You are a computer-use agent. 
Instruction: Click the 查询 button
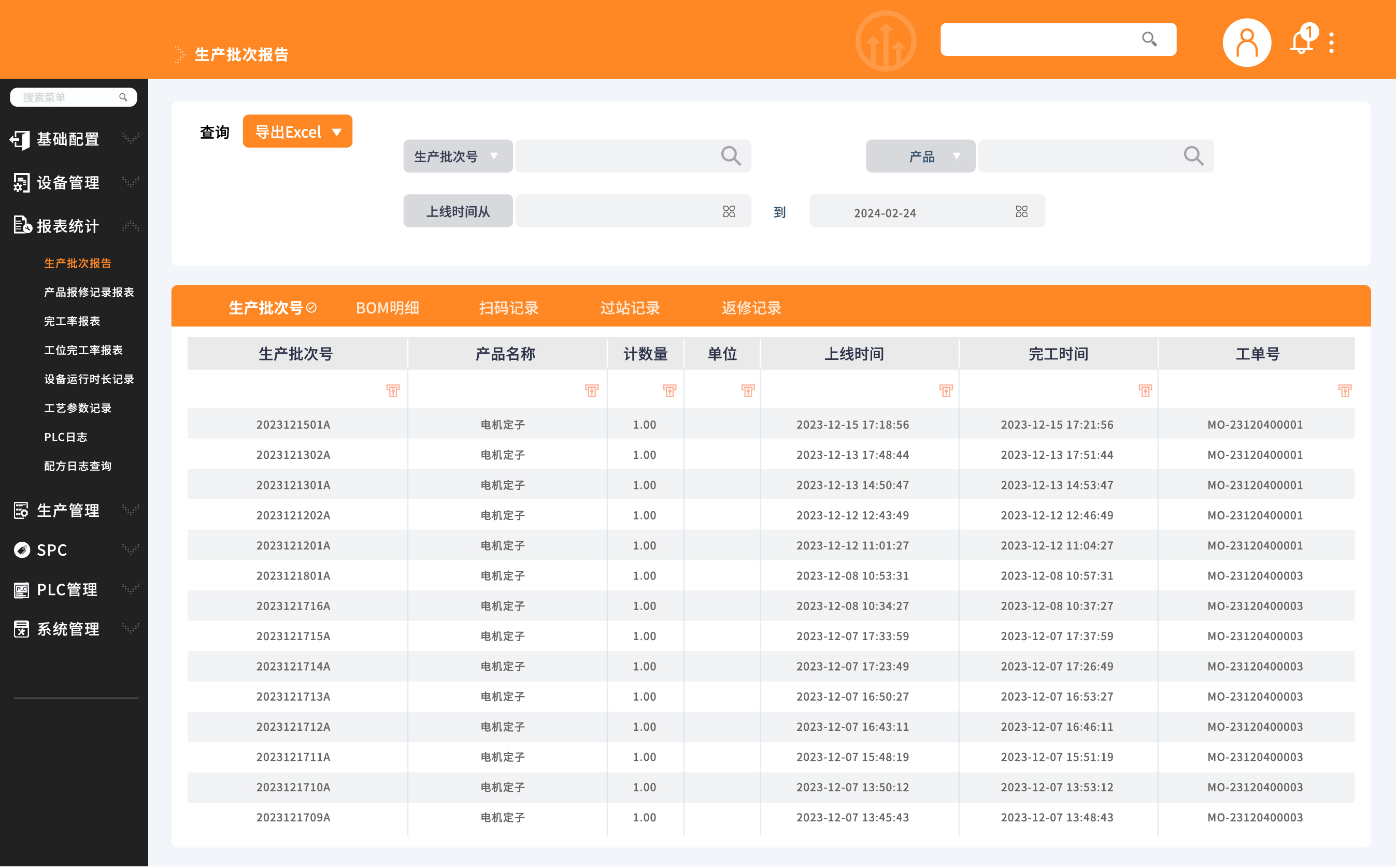(214, 133)
